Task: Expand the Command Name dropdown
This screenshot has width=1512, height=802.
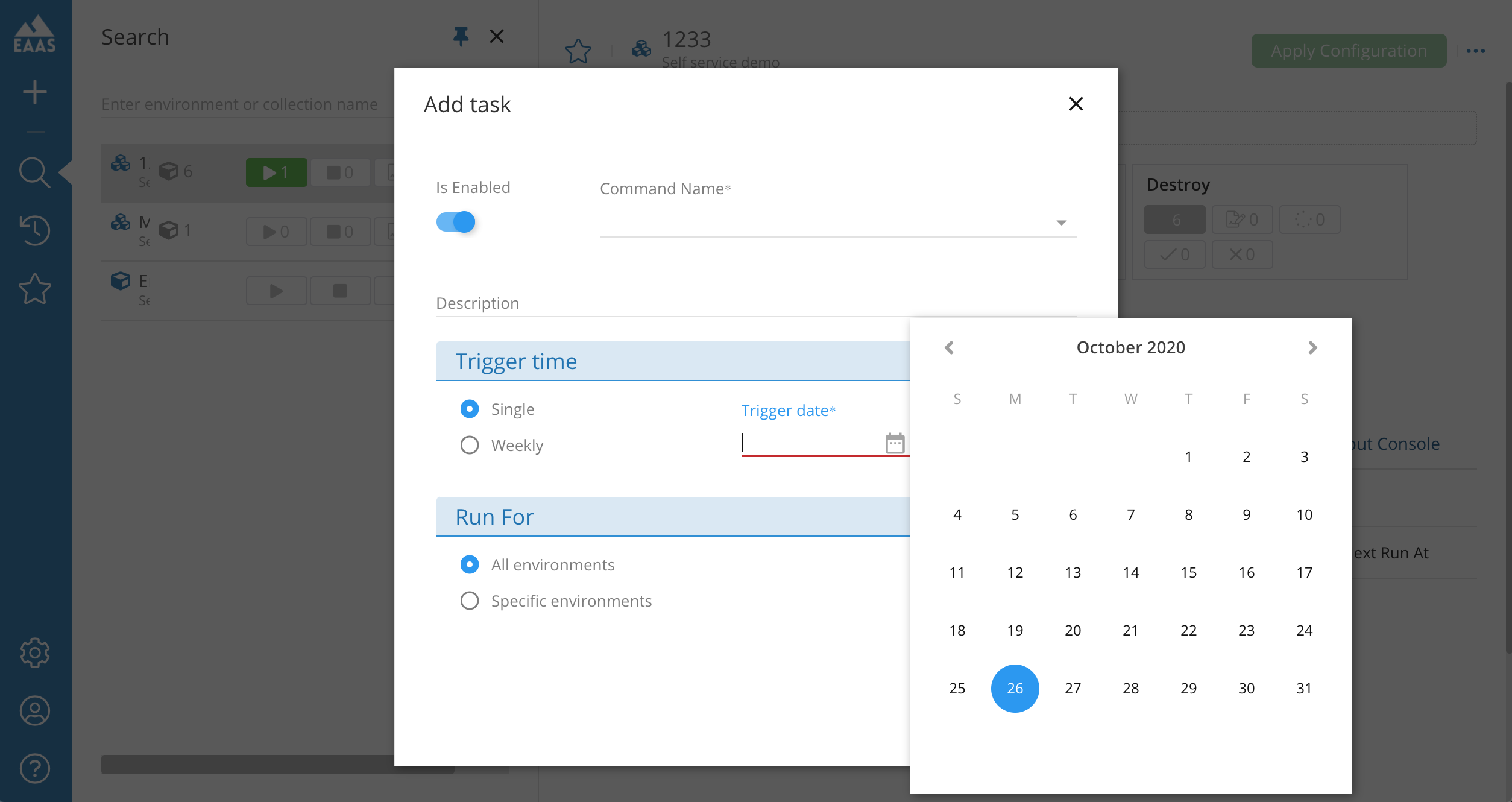Action: (1061, 223)
